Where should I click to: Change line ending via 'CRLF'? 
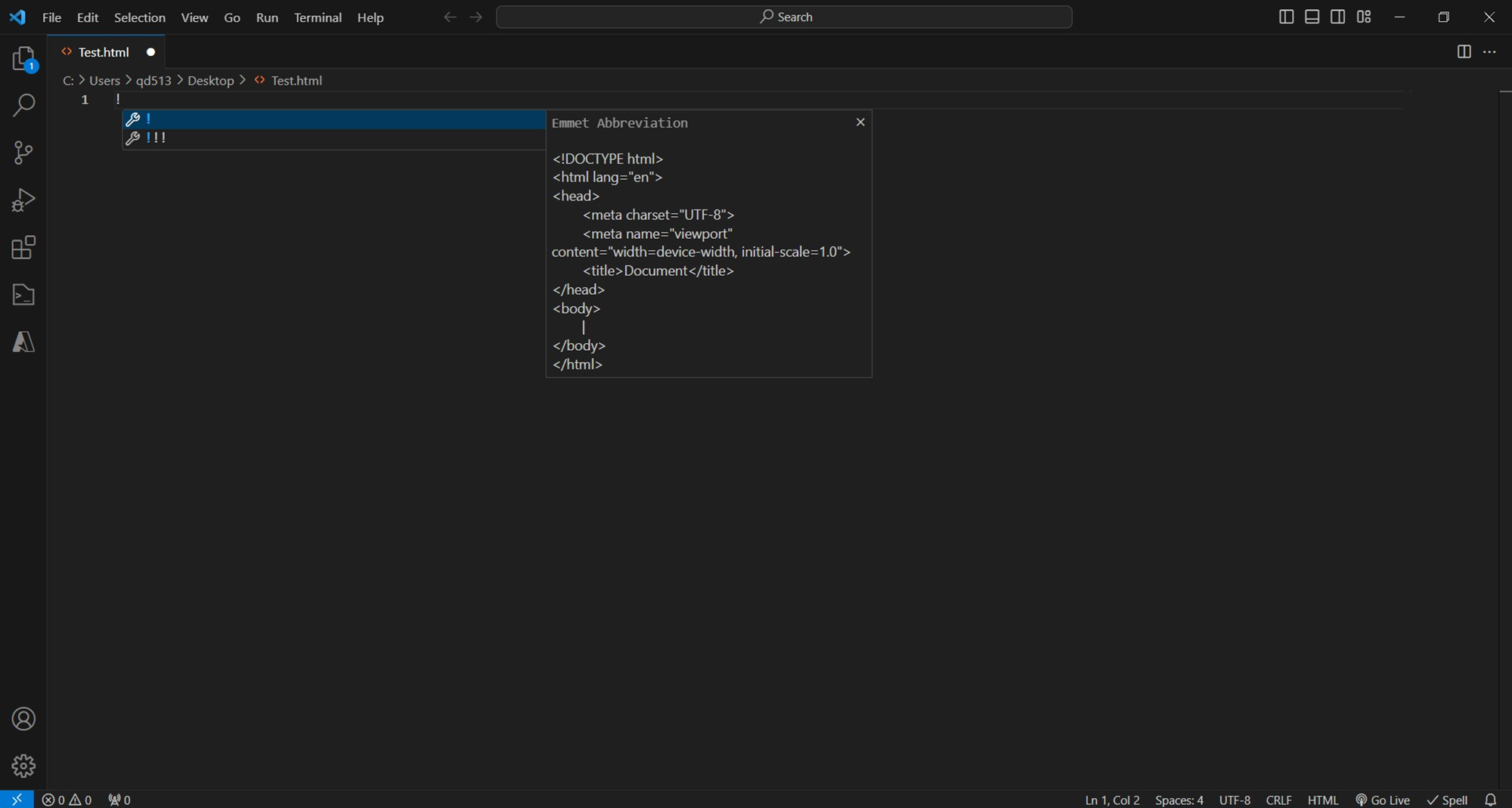coord(1278,800)
